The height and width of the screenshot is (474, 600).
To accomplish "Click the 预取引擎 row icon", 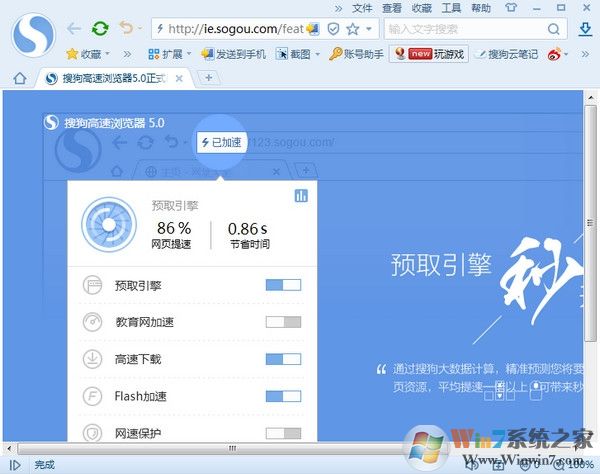I will [92, 285].
